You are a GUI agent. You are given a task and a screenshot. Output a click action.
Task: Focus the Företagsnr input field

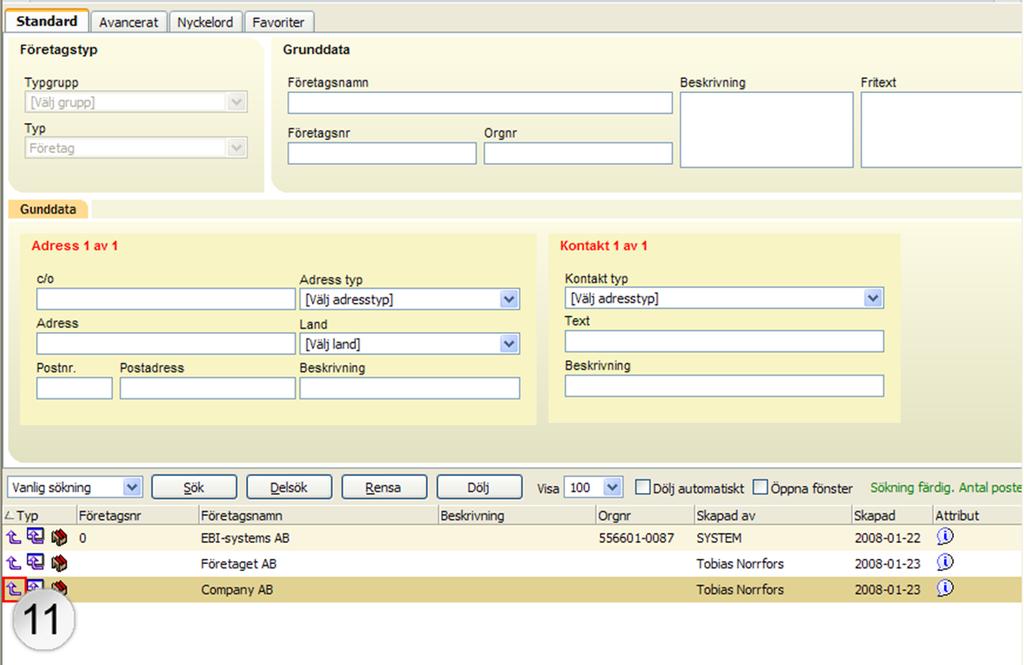[382, 154]
